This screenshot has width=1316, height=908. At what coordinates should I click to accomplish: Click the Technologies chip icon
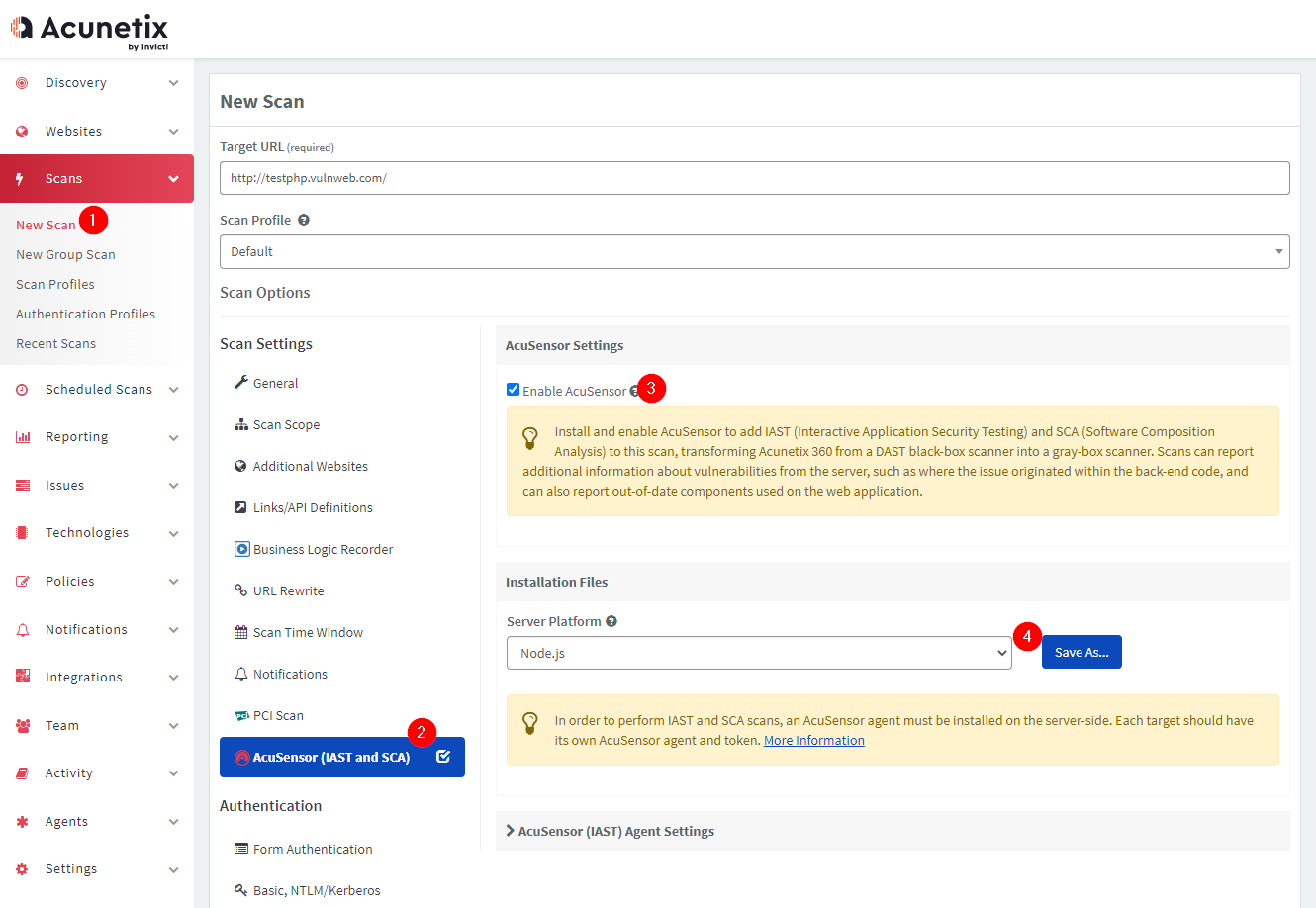click(x=22, y=533)
